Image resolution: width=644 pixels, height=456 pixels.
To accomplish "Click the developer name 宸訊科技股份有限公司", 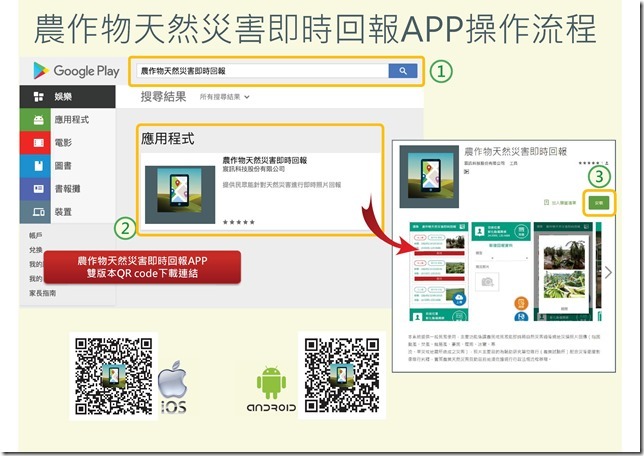I will click(x=254, y=169).
